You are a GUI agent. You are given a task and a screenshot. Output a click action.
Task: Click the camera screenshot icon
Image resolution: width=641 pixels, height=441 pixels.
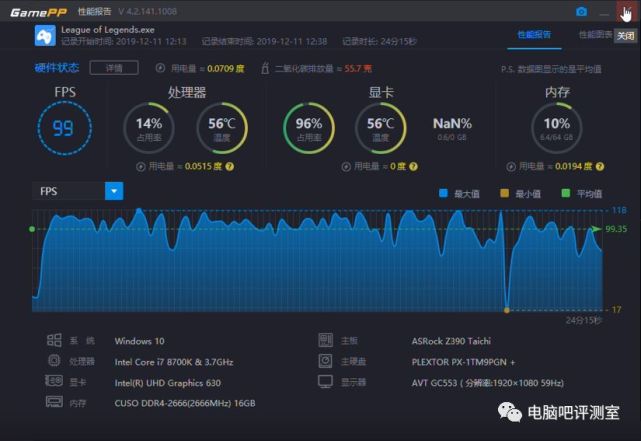coord(581,12)
